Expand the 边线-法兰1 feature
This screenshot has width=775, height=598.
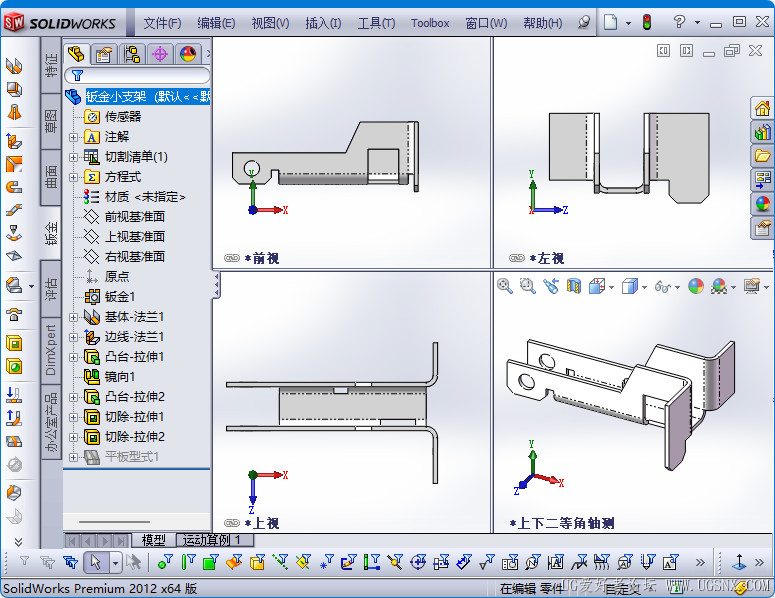[x=73, y=337]
